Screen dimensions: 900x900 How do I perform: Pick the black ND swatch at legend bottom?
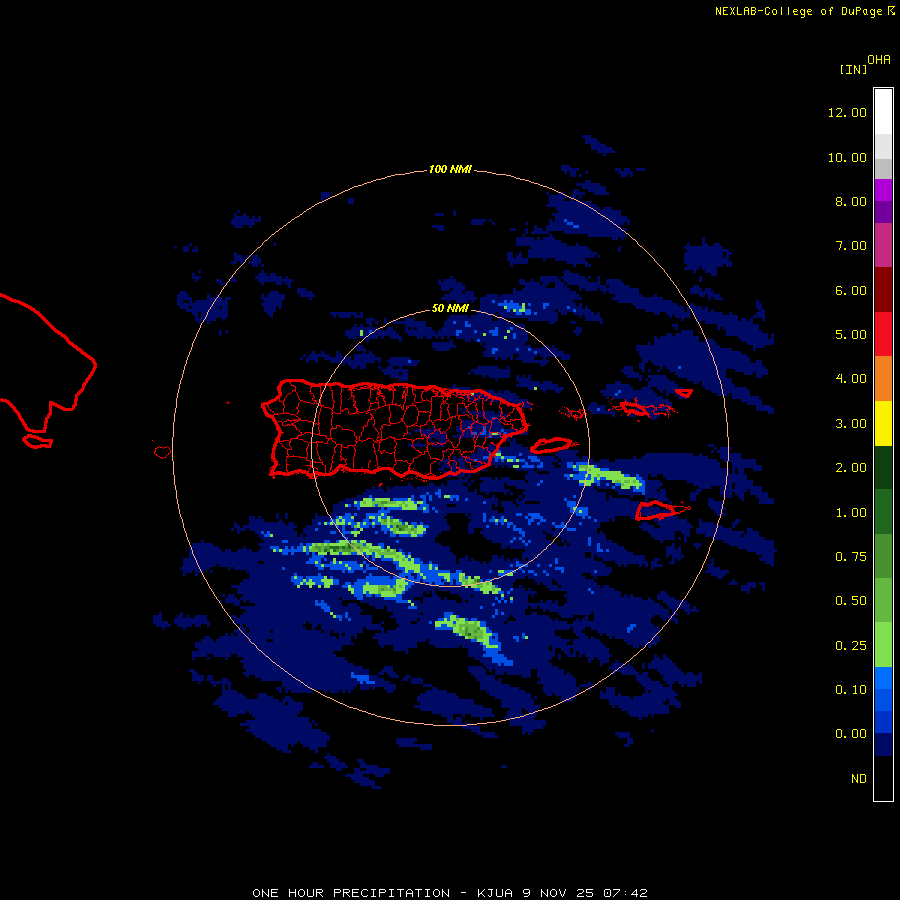click(883, 778)
